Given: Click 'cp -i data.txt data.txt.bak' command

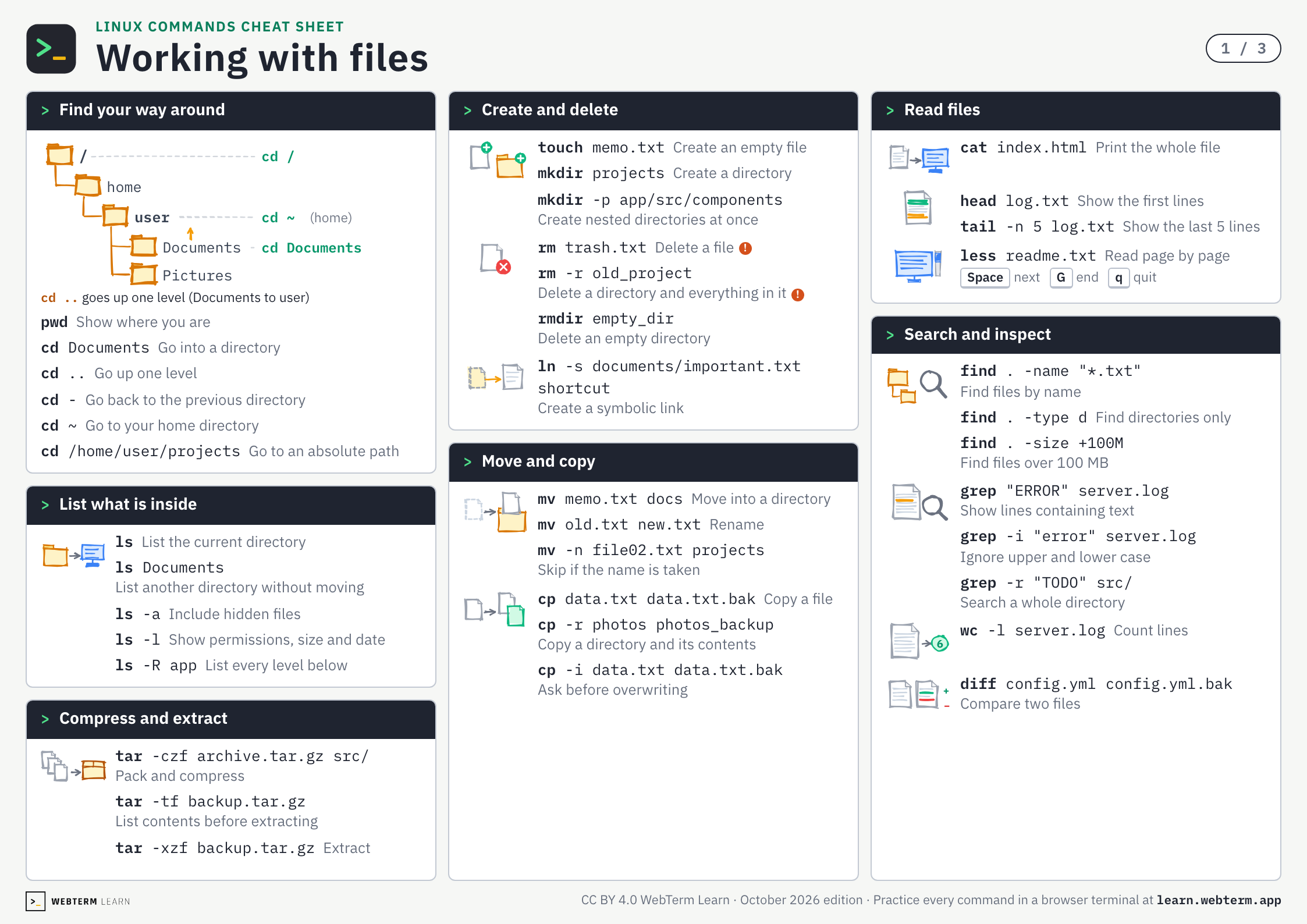Looking at the screenshot, I should [660, 670].
